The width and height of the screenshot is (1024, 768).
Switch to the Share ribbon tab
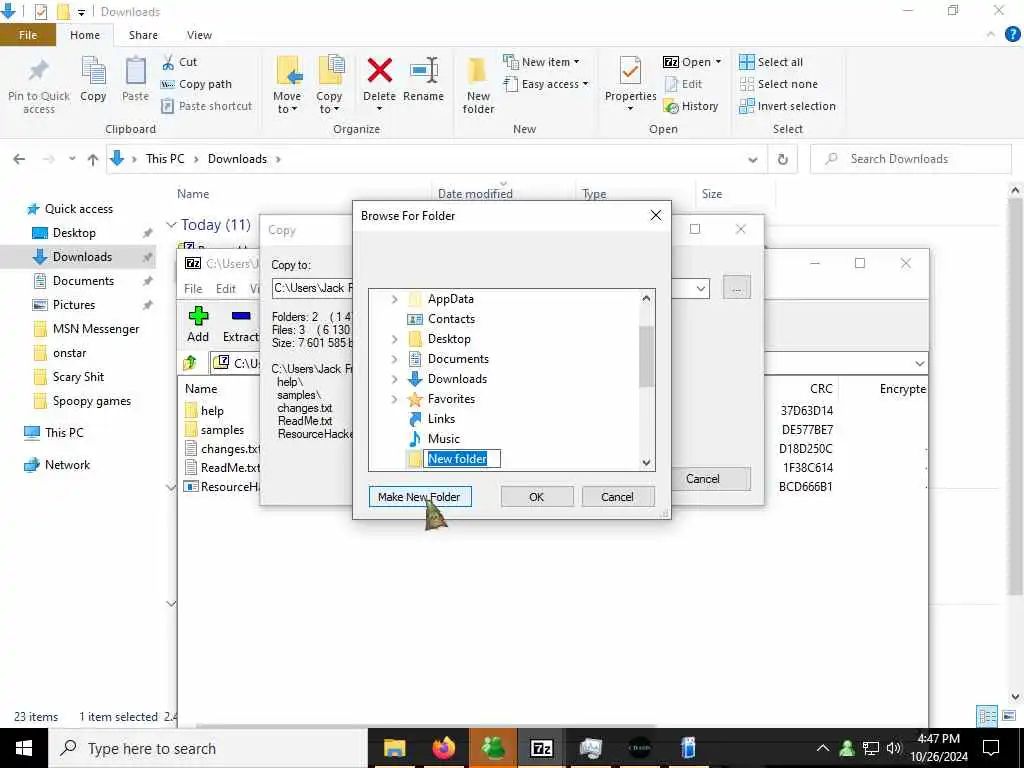click(143, 35)
